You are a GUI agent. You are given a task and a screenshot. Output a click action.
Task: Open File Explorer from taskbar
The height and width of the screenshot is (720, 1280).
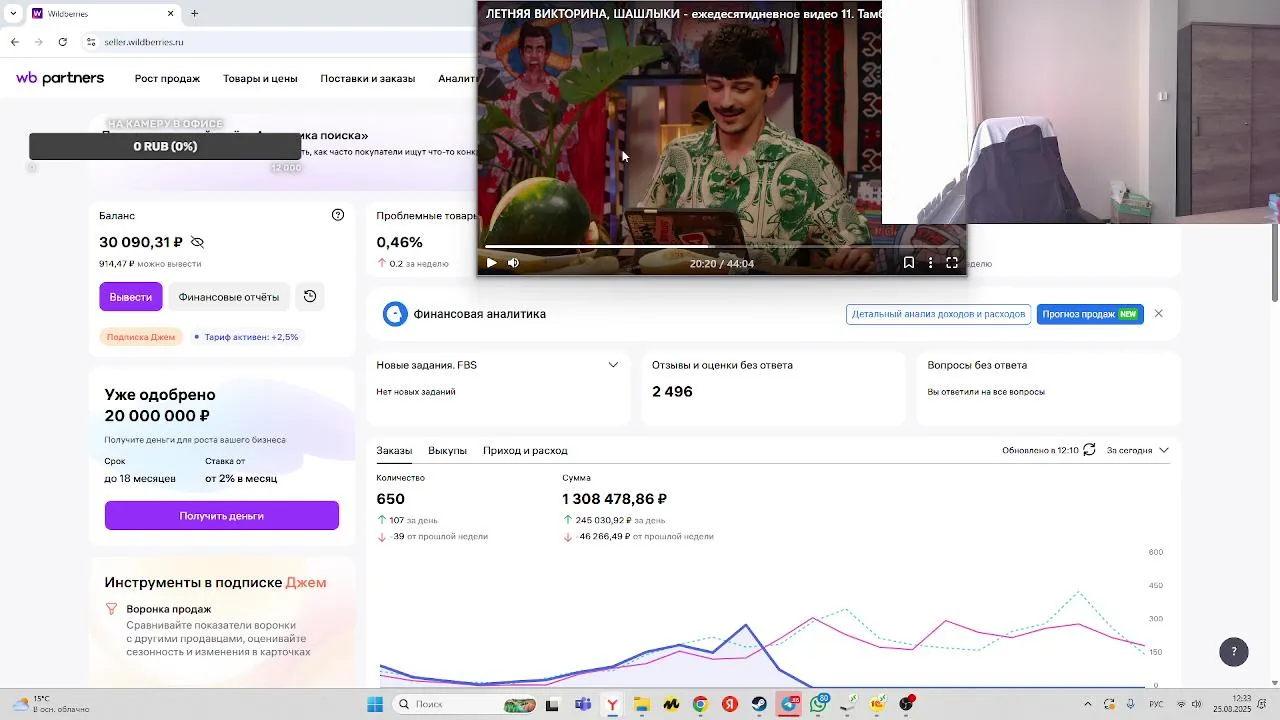[x=641, y=704]
